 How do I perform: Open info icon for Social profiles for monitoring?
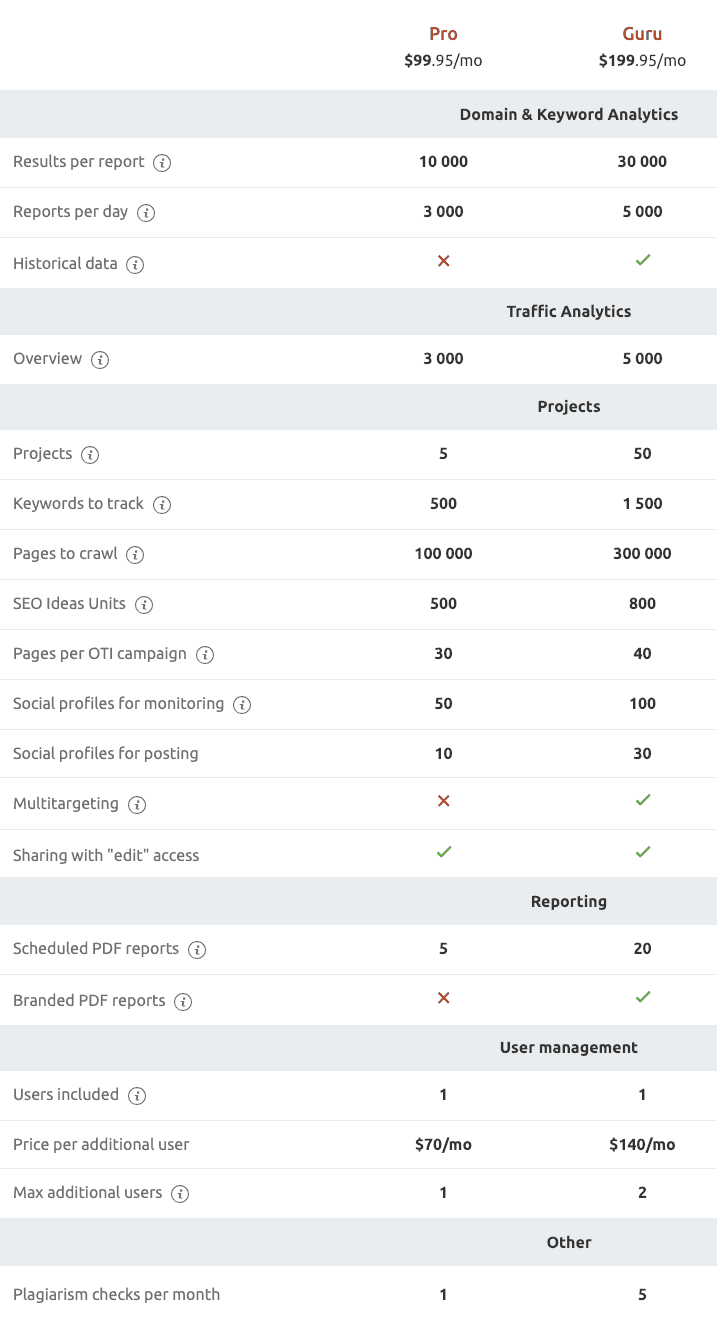242,705
